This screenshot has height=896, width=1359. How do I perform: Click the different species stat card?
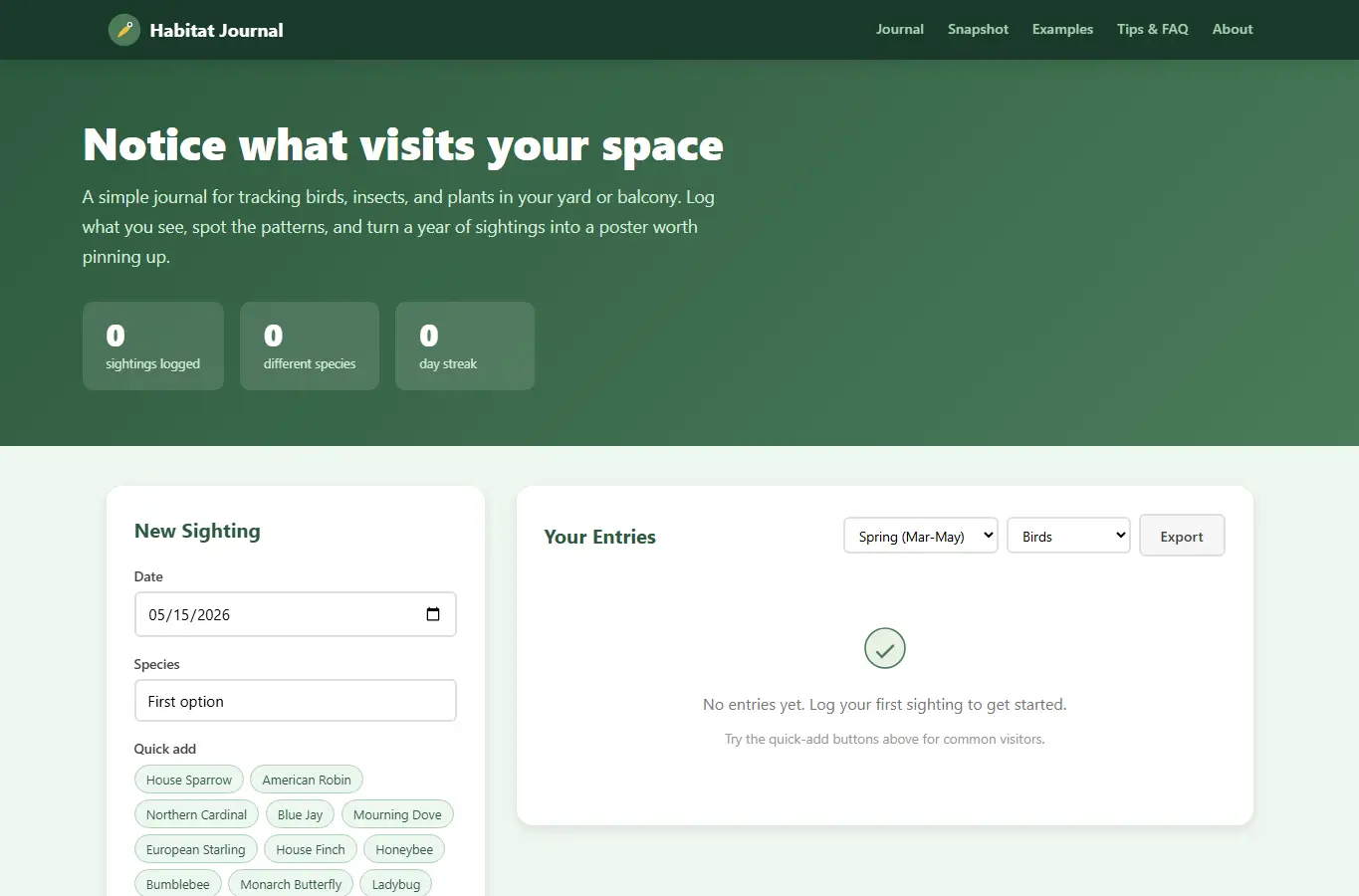(x=310, y=345)
